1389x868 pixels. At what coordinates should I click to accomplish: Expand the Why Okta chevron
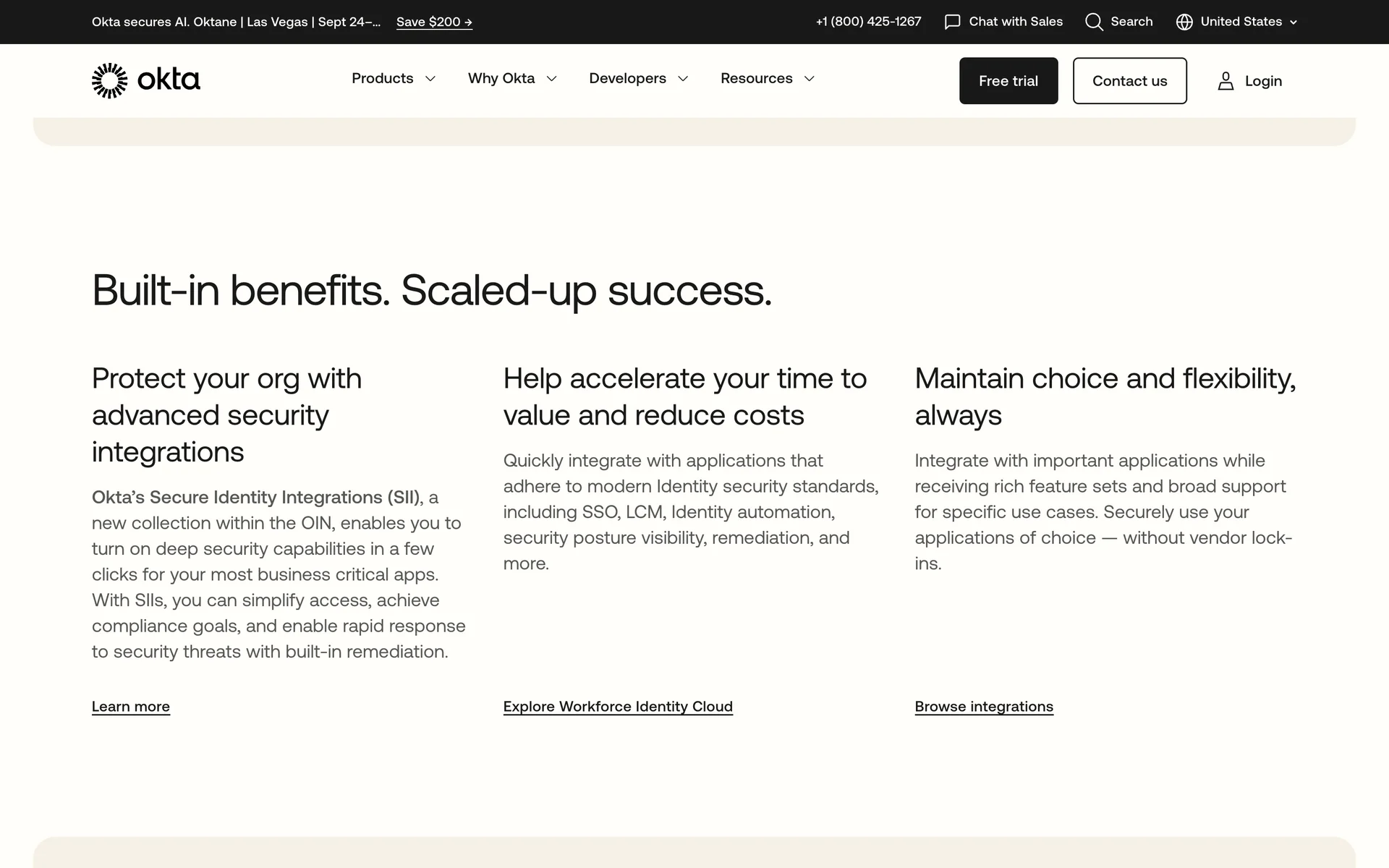552,79
